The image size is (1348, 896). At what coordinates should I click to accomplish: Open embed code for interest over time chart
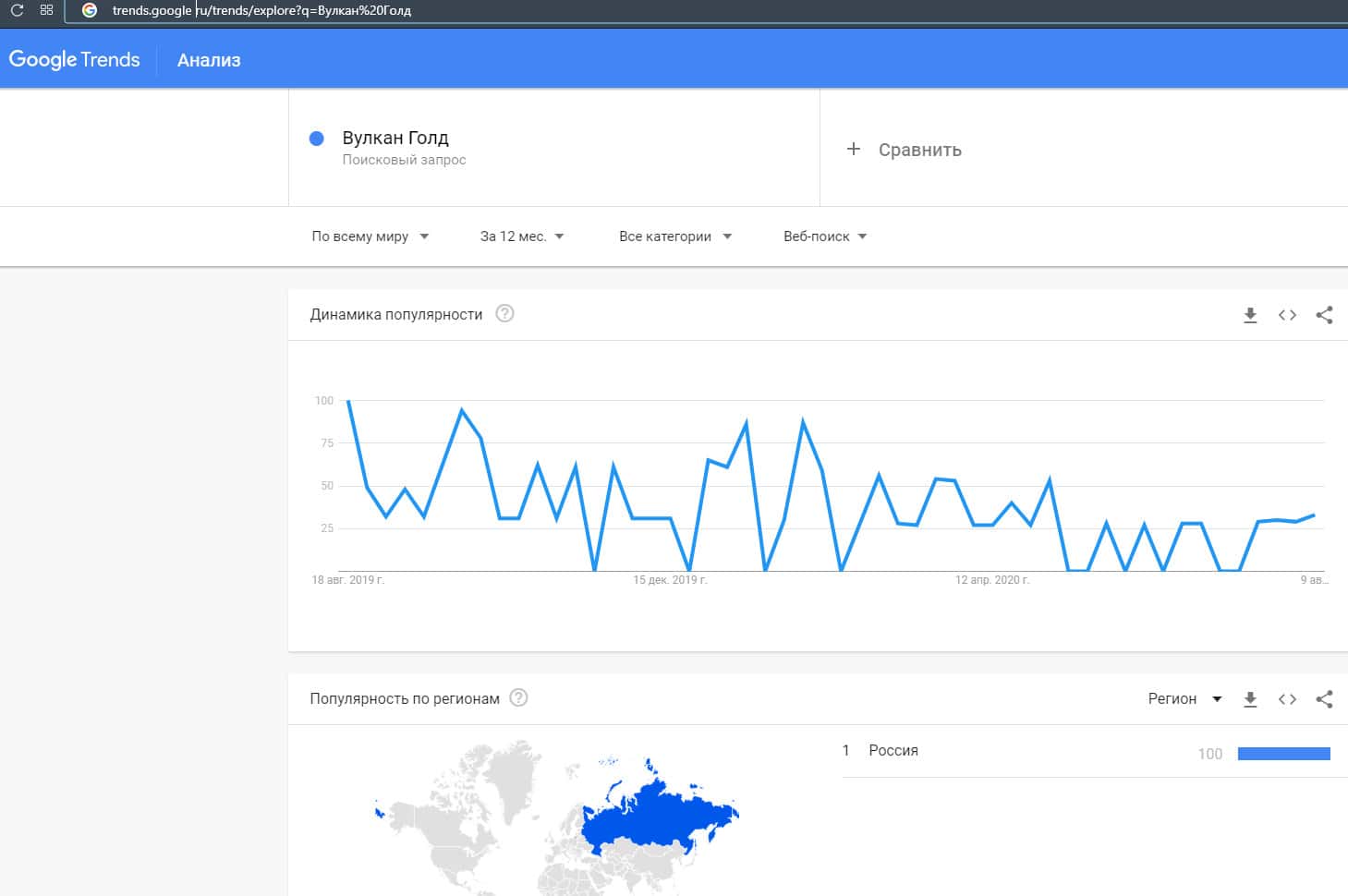[x=1287, y=315]
